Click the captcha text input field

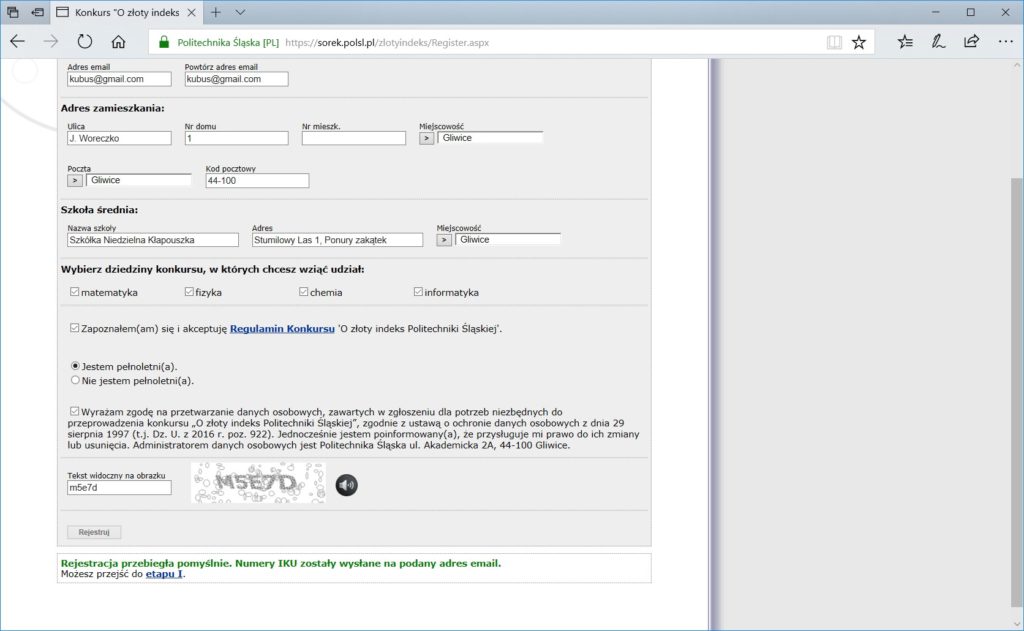[x=119, y=488]
